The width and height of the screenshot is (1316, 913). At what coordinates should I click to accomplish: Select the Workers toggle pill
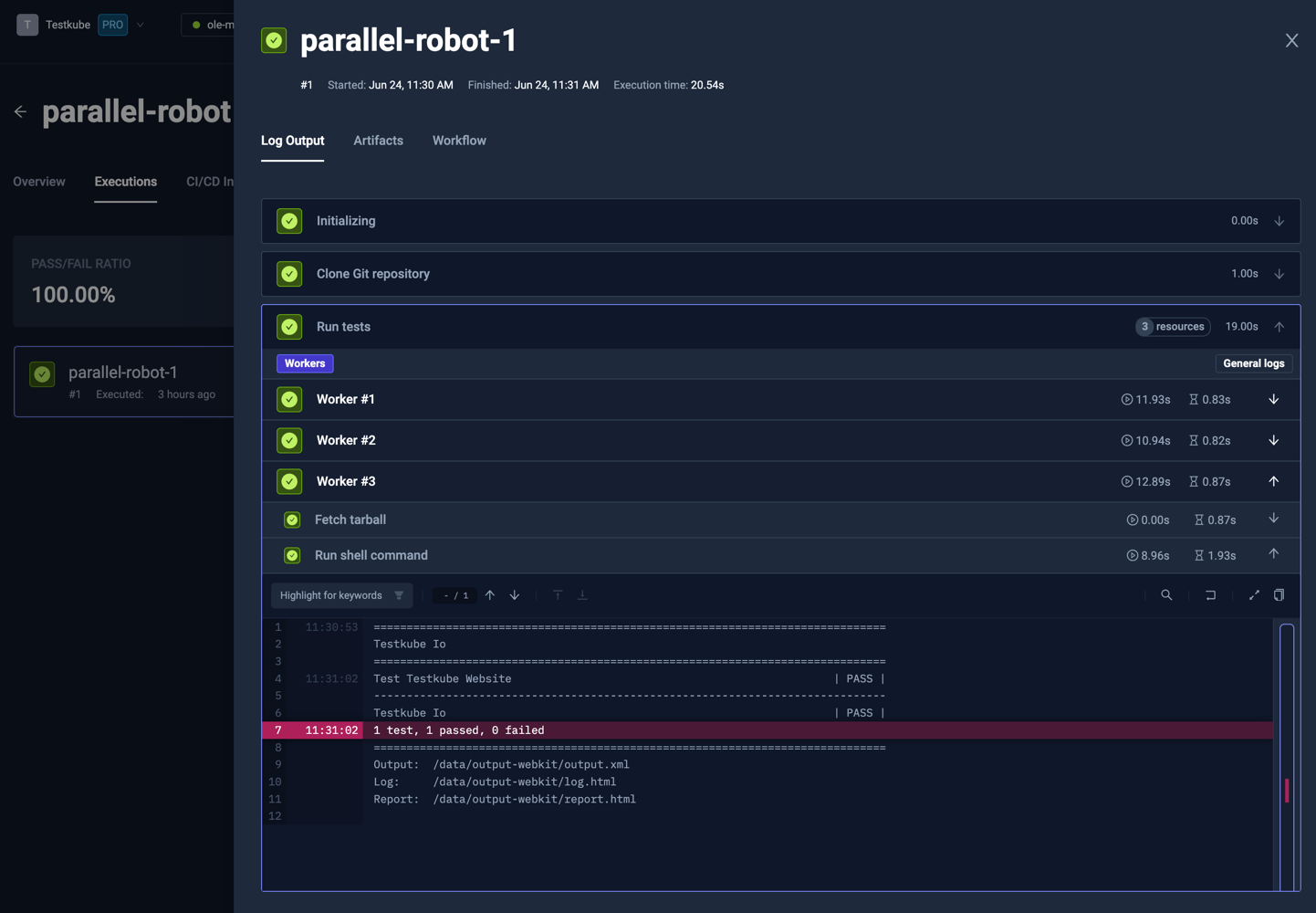304,362
